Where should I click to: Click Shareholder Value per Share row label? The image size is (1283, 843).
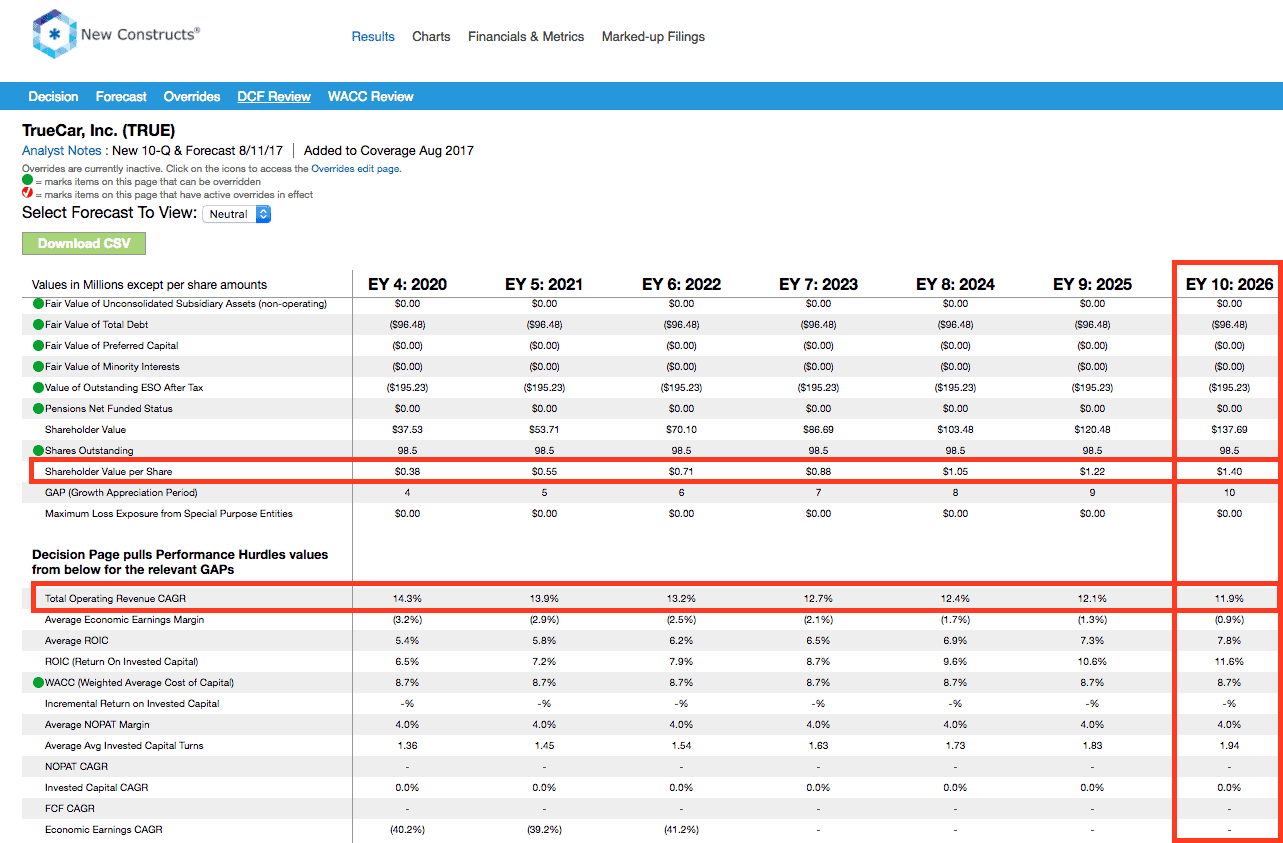[x=107, y=471]
